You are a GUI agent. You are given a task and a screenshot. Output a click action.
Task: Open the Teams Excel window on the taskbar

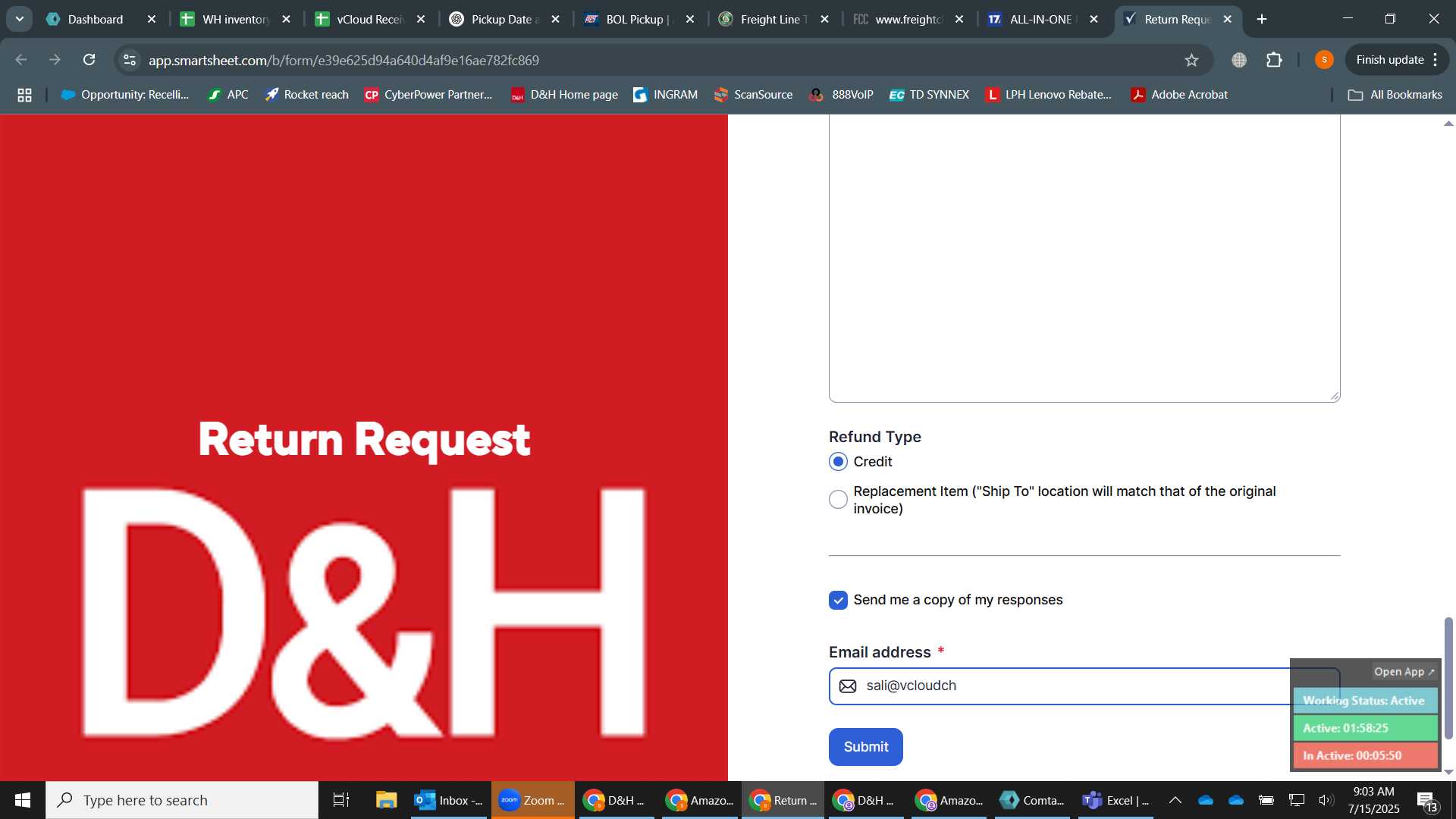[x=1115, y=800]
